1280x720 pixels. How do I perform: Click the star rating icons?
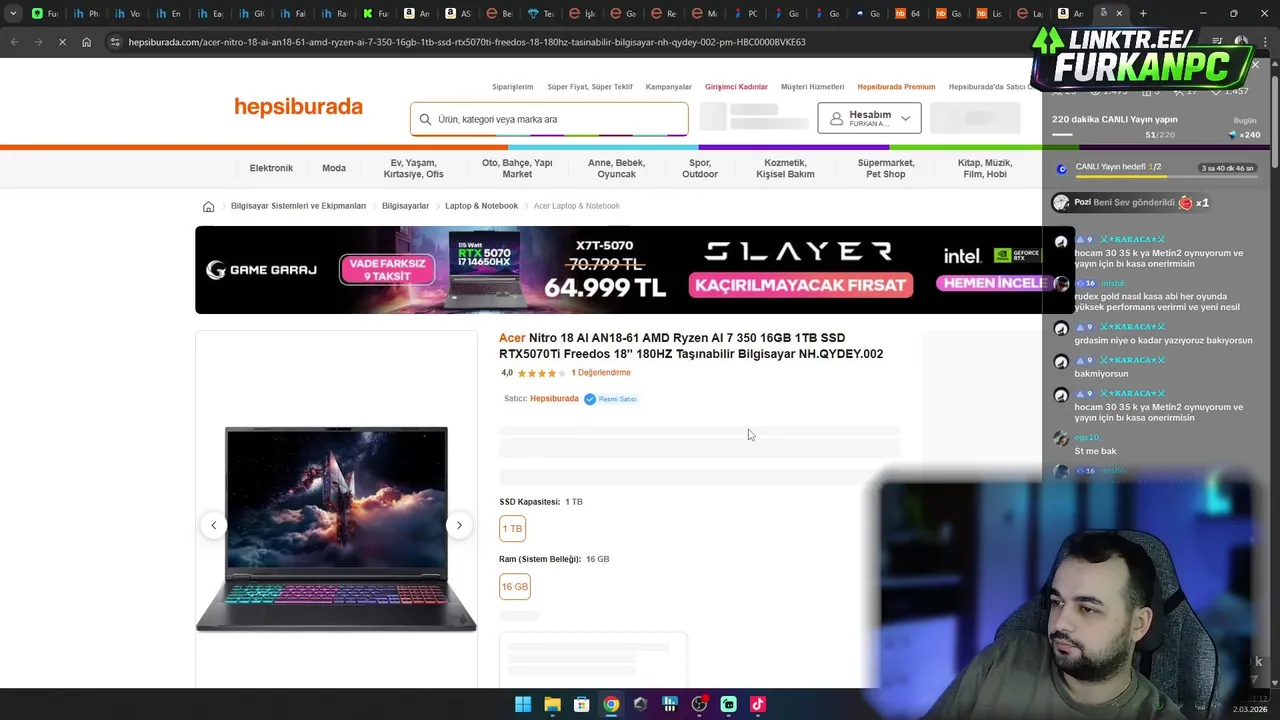point(541,373)
